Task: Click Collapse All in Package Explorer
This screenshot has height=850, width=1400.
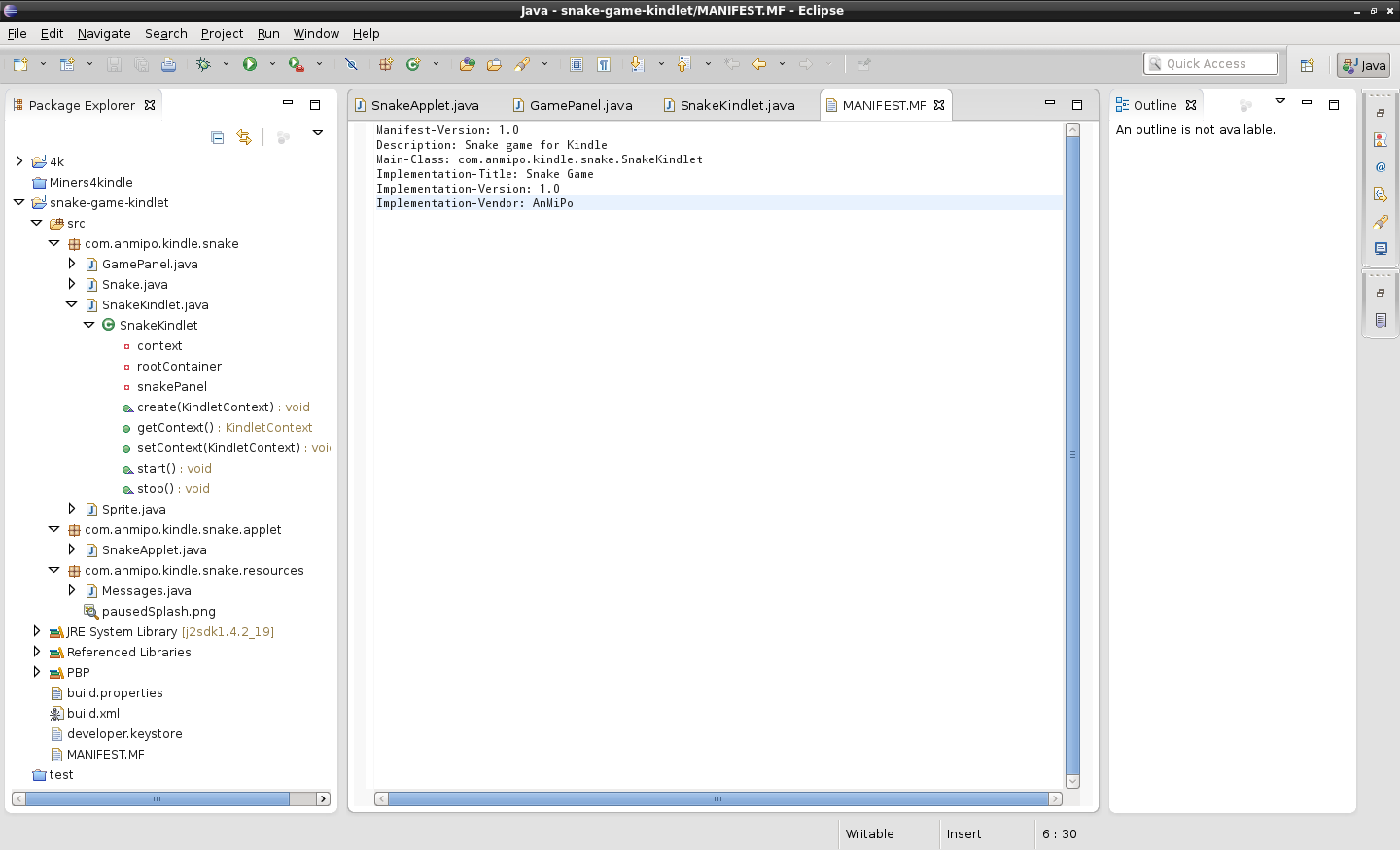Action: pos(217,137)
